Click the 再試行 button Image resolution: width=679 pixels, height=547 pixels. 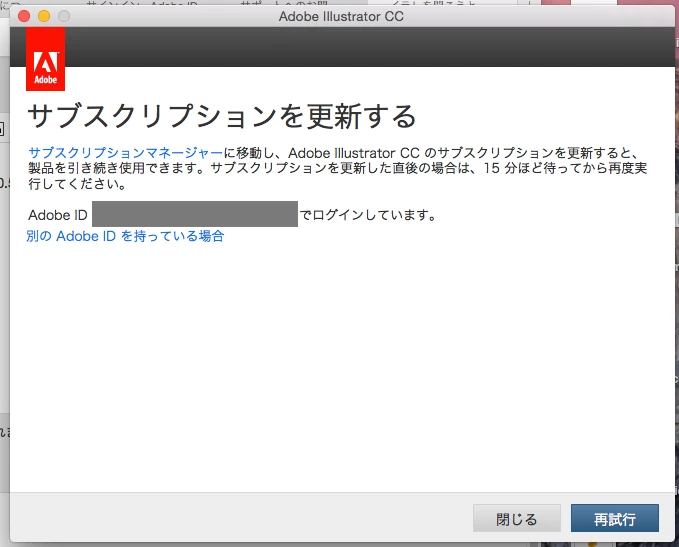coord(614,518)
